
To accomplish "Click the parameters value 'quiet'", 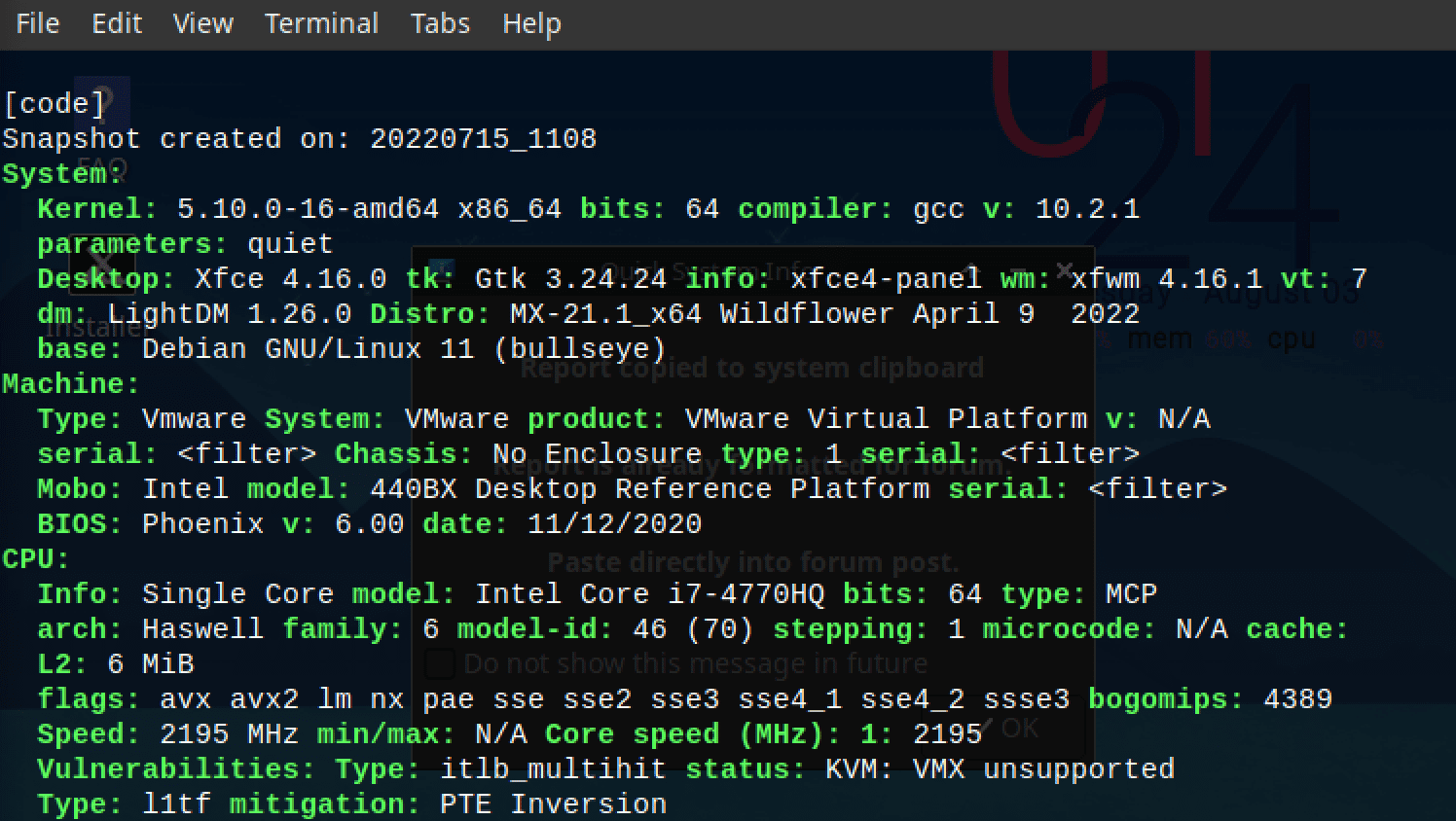I will (290, 244).
